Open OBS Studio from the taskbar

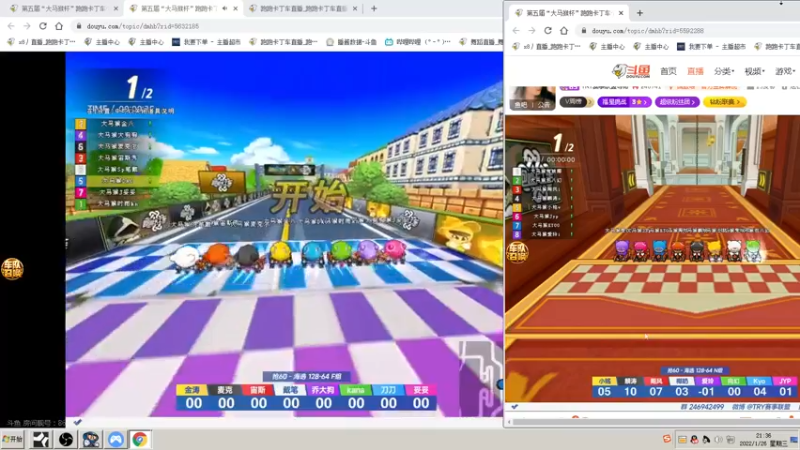point(66,439)
